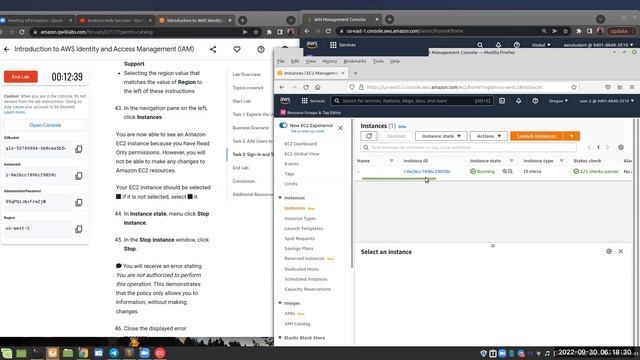The height and width of the screenshot is (360, 640).
Task: Open the Actions dropdown
Action: click(x=489, y=136)
